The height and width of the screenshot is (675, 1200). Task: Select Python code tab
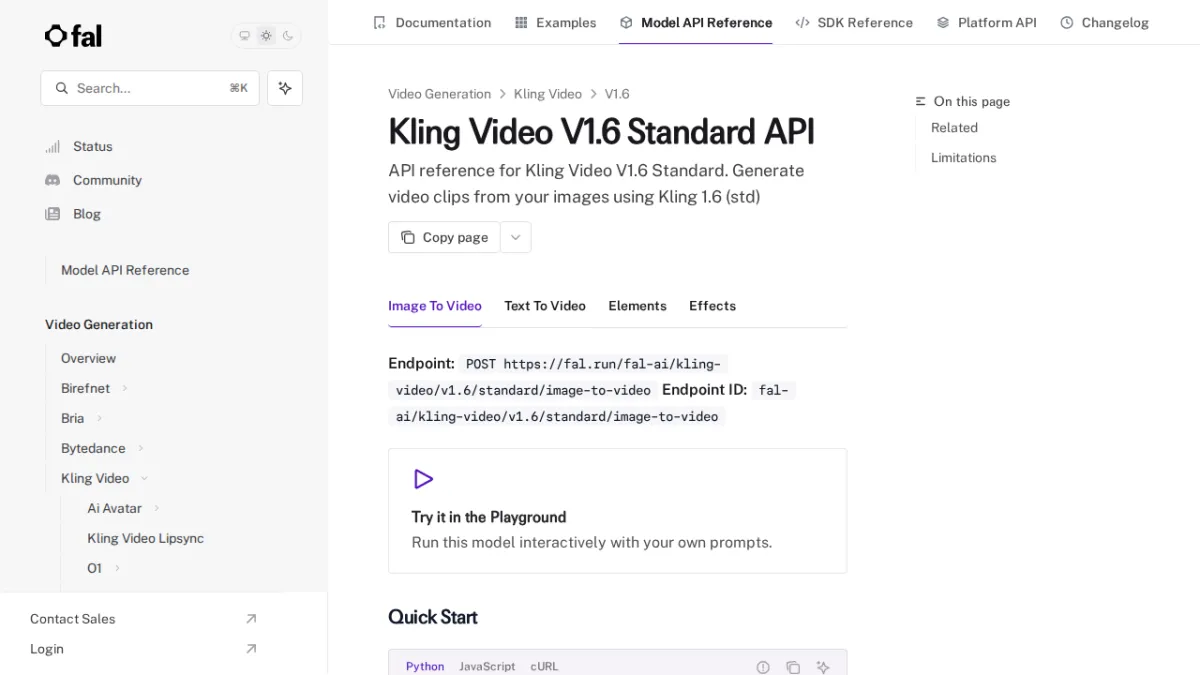point(425,666)
